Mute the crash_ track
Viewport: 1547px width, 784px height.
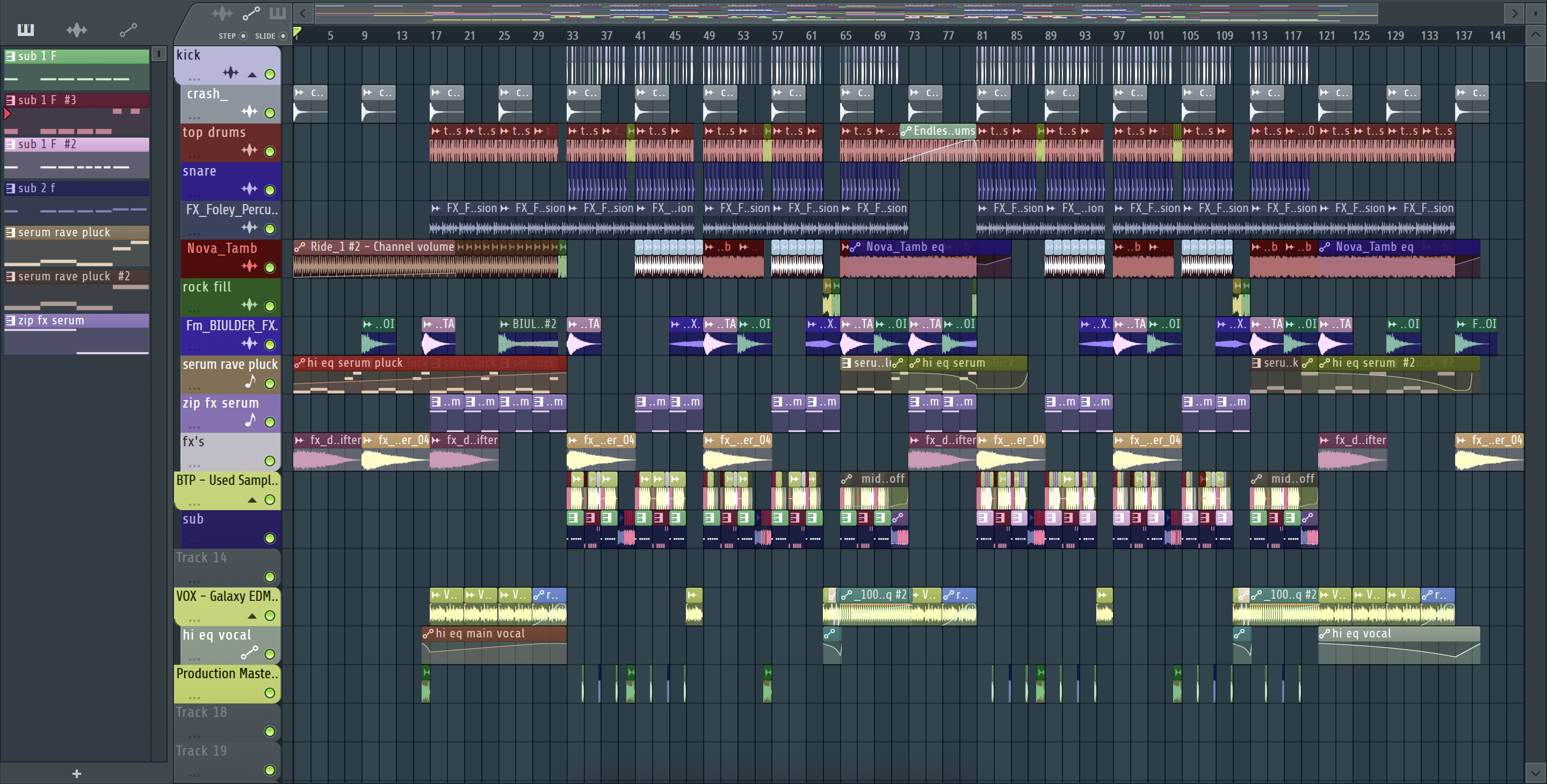point(270,113)
